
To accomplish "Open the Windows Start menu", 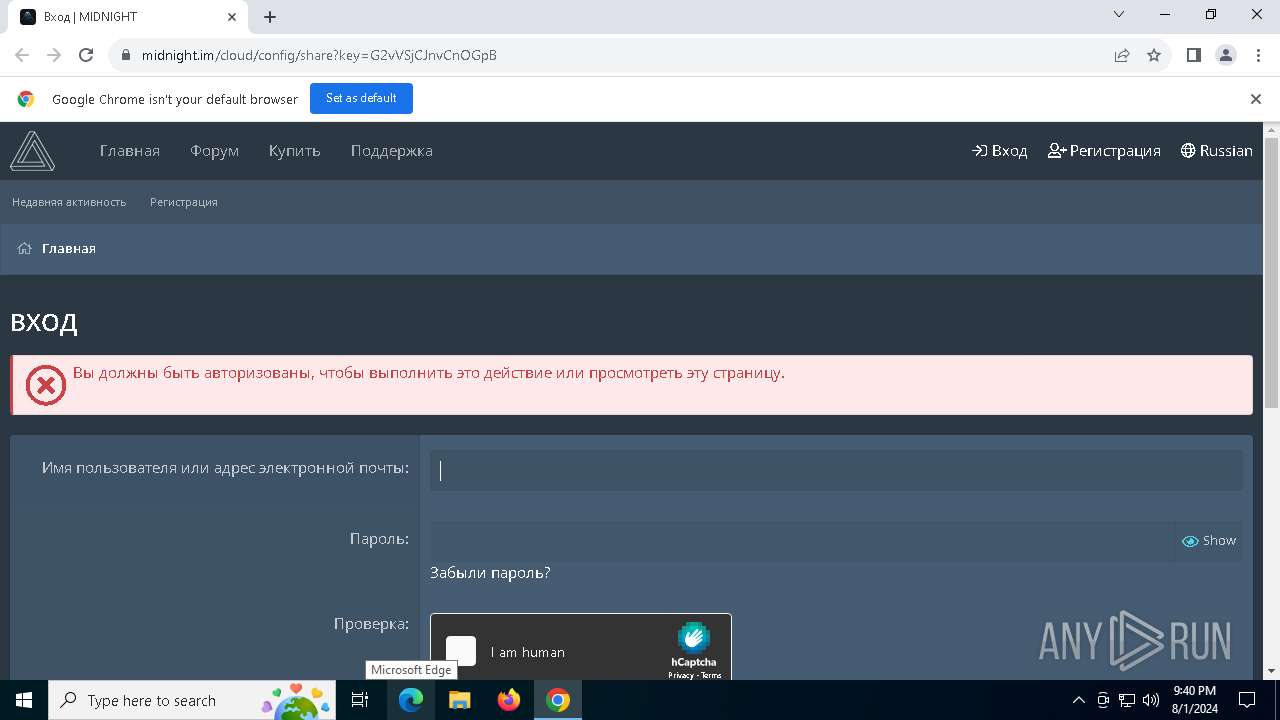I will [x=24, y=700].
